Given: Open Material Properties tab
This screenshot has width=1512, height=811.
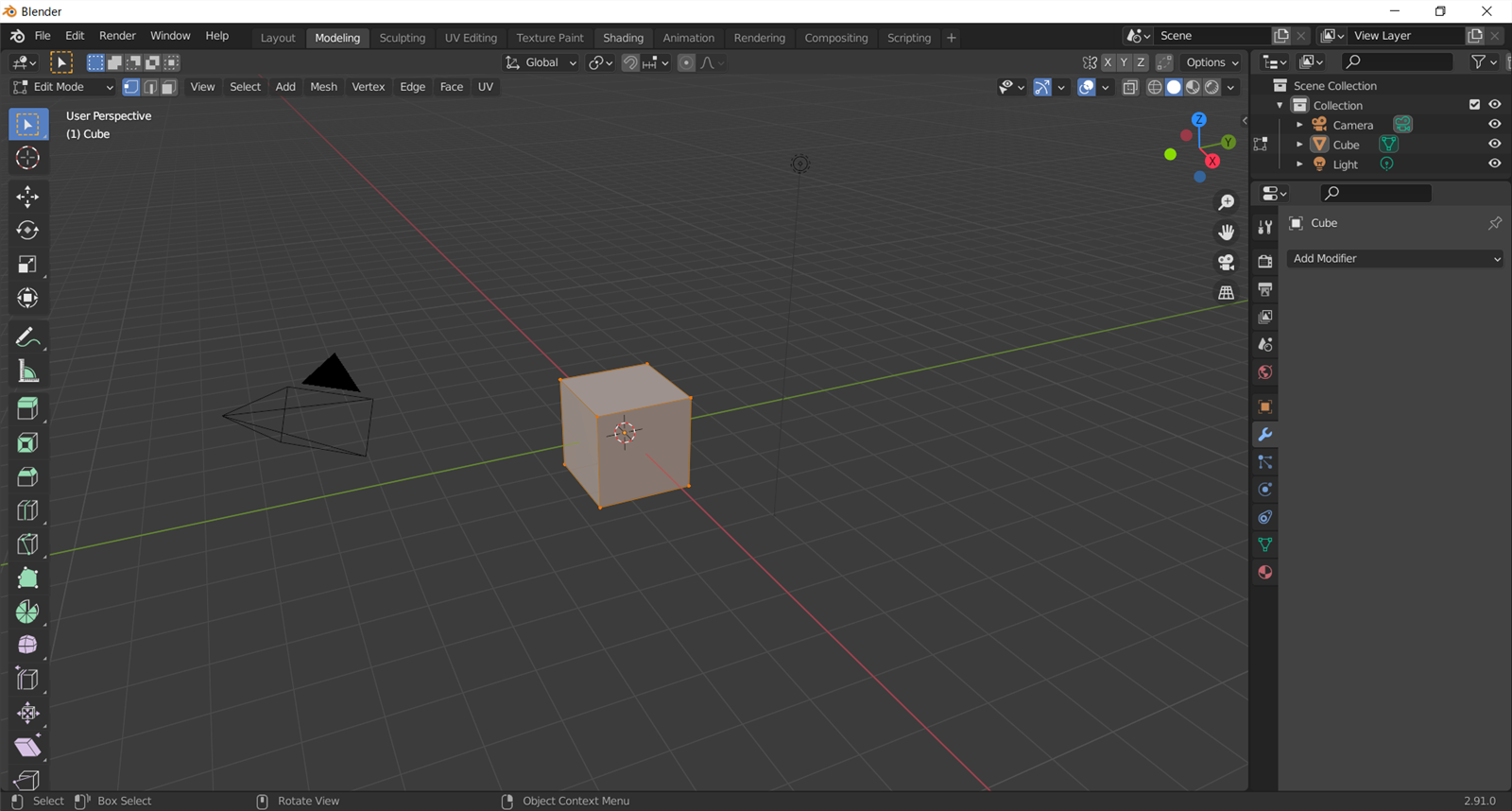Looking at the screenshot, I should click(1264, 572).
